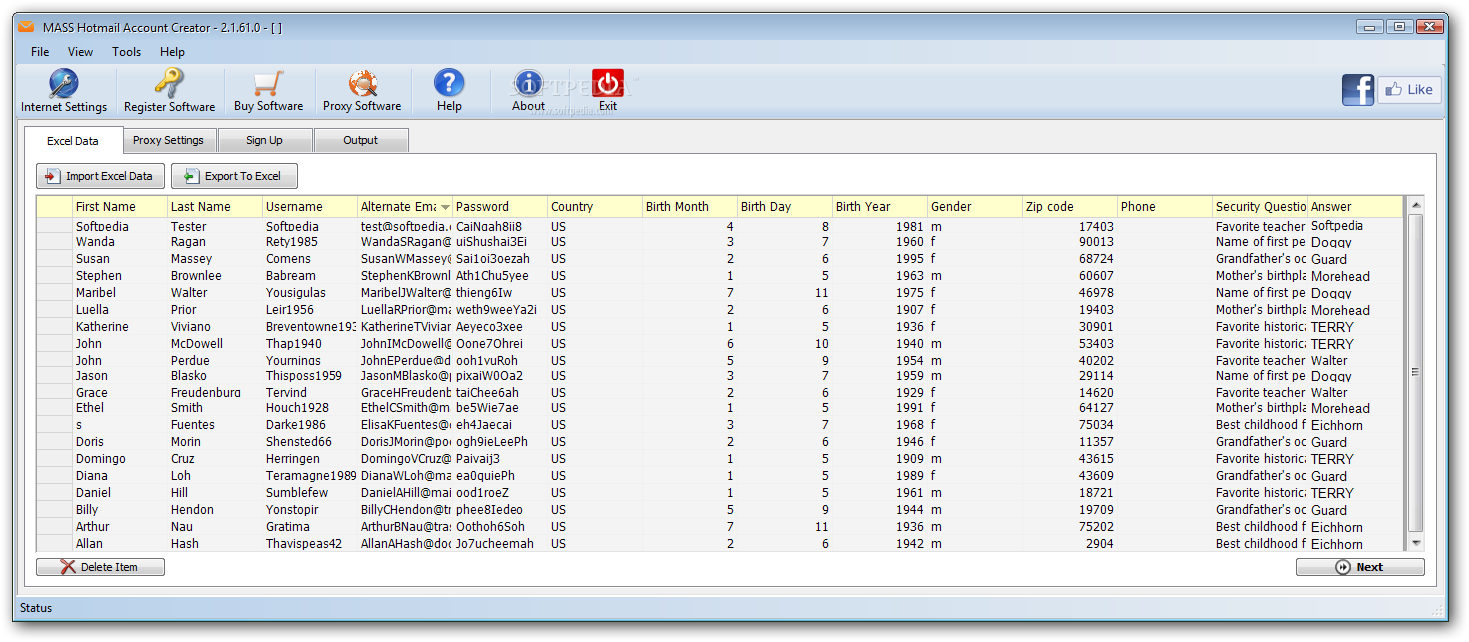This screenshot has width=1469, height=642.
Task: Select last name cell 'Freudenburg'
Action: click(x=215, y=393)
